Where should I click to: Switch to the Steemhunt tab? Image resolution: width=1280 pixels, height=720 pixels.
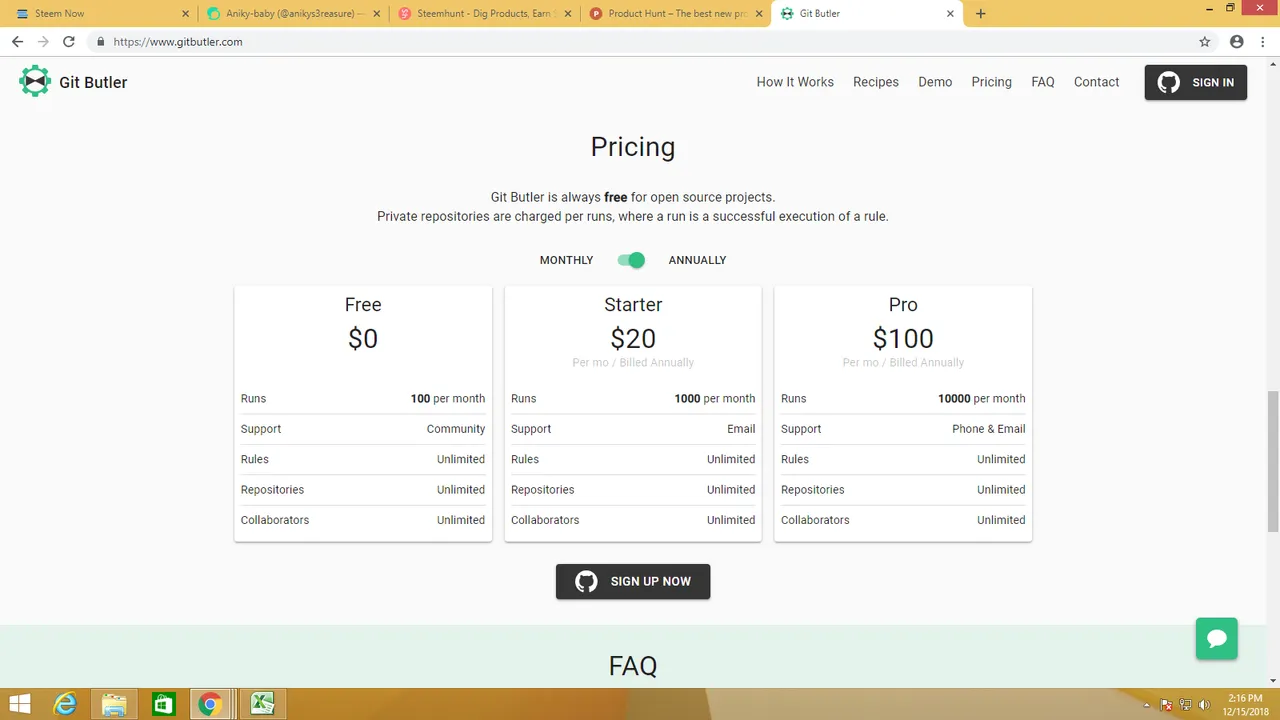point(482,14)
